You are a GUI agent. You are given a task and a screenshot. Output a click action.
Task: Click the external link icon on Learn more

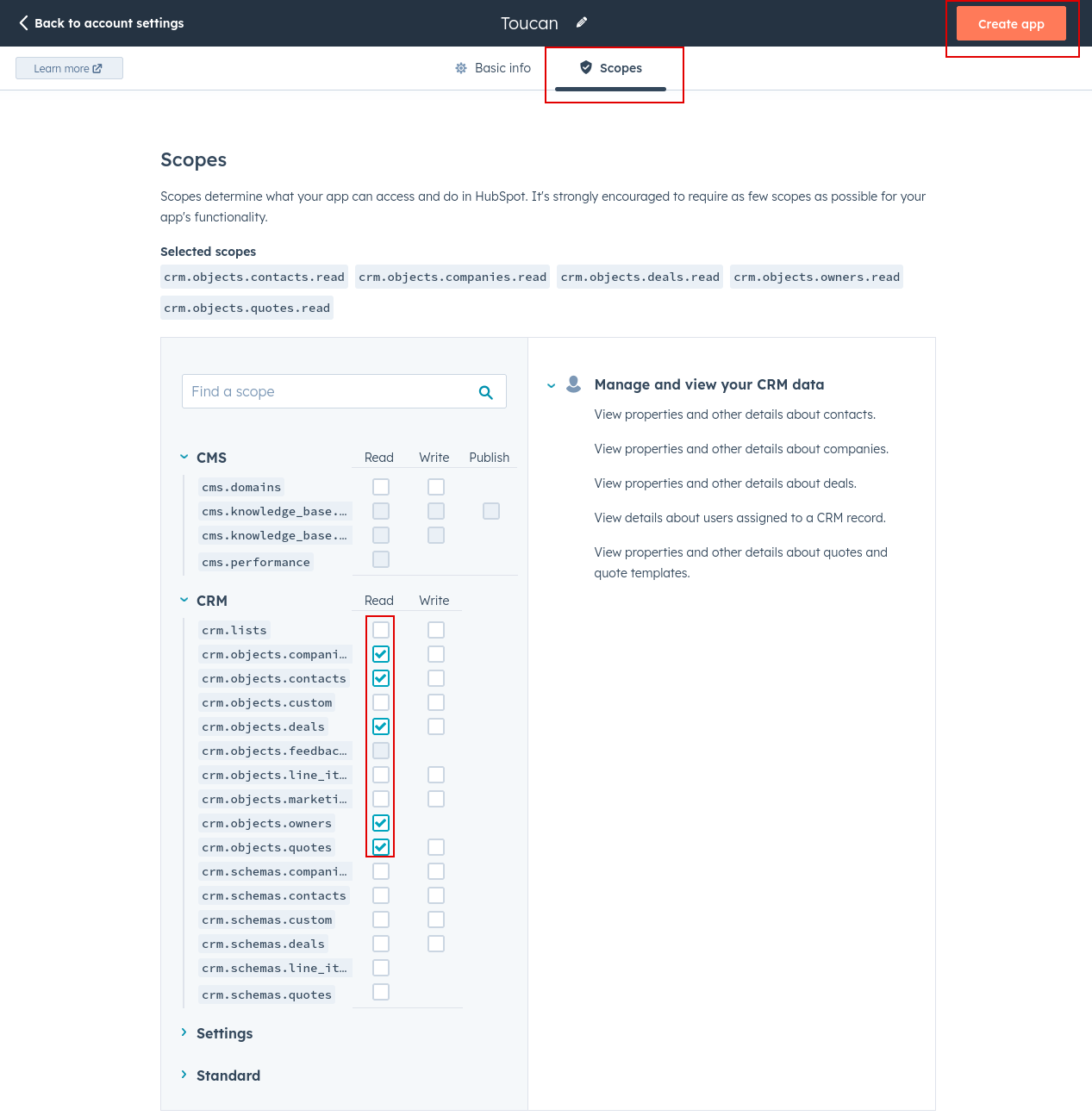[97, 67]
